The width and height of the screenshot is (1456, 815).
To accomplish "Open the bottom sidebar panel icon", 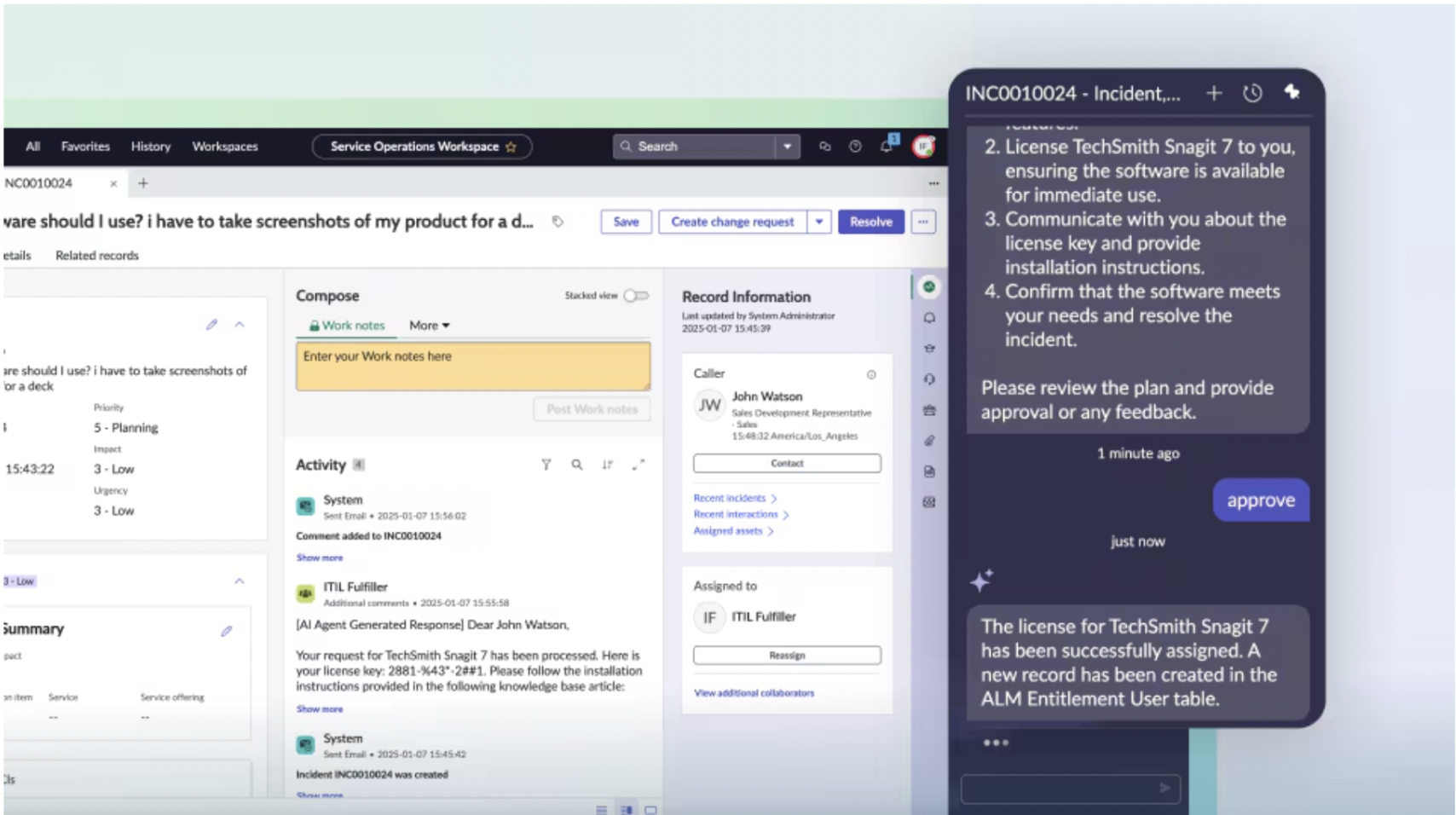I will [929, 502].
